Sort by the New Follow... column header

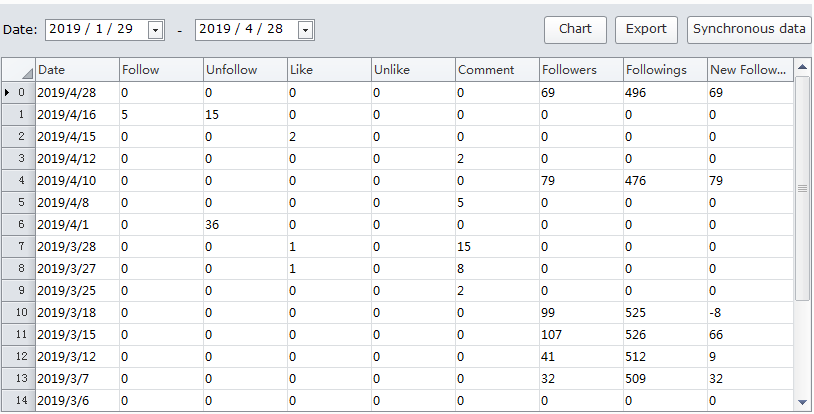[751, 70]
